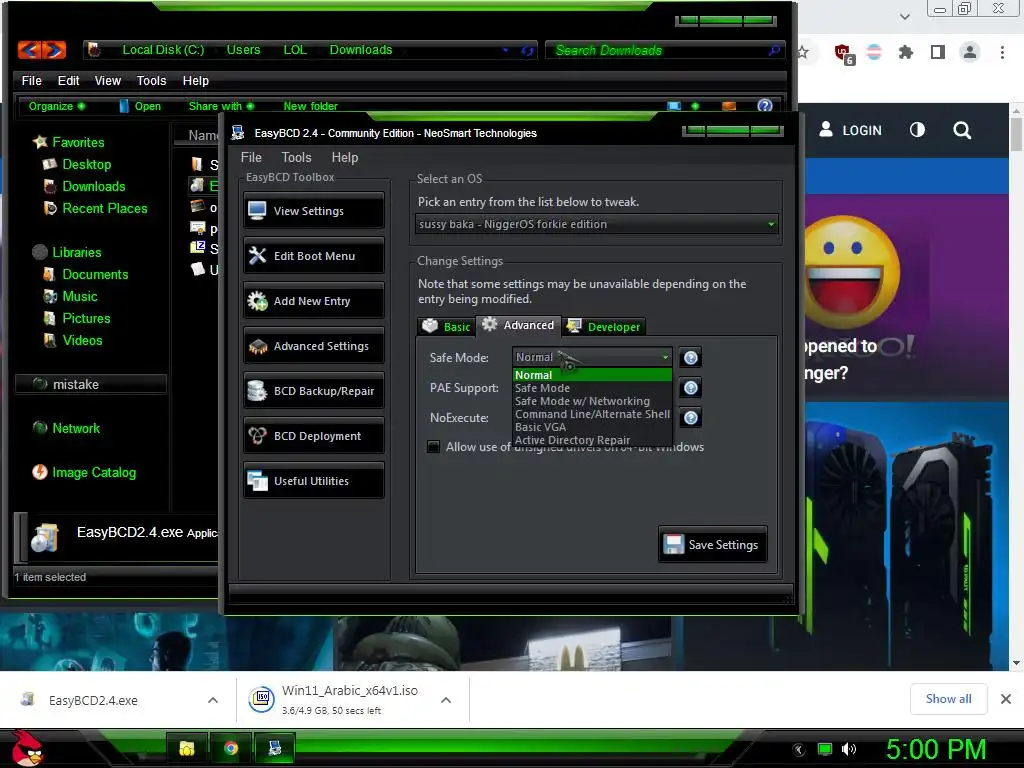Open Share with dropdown in Explorer

[221, 106]
